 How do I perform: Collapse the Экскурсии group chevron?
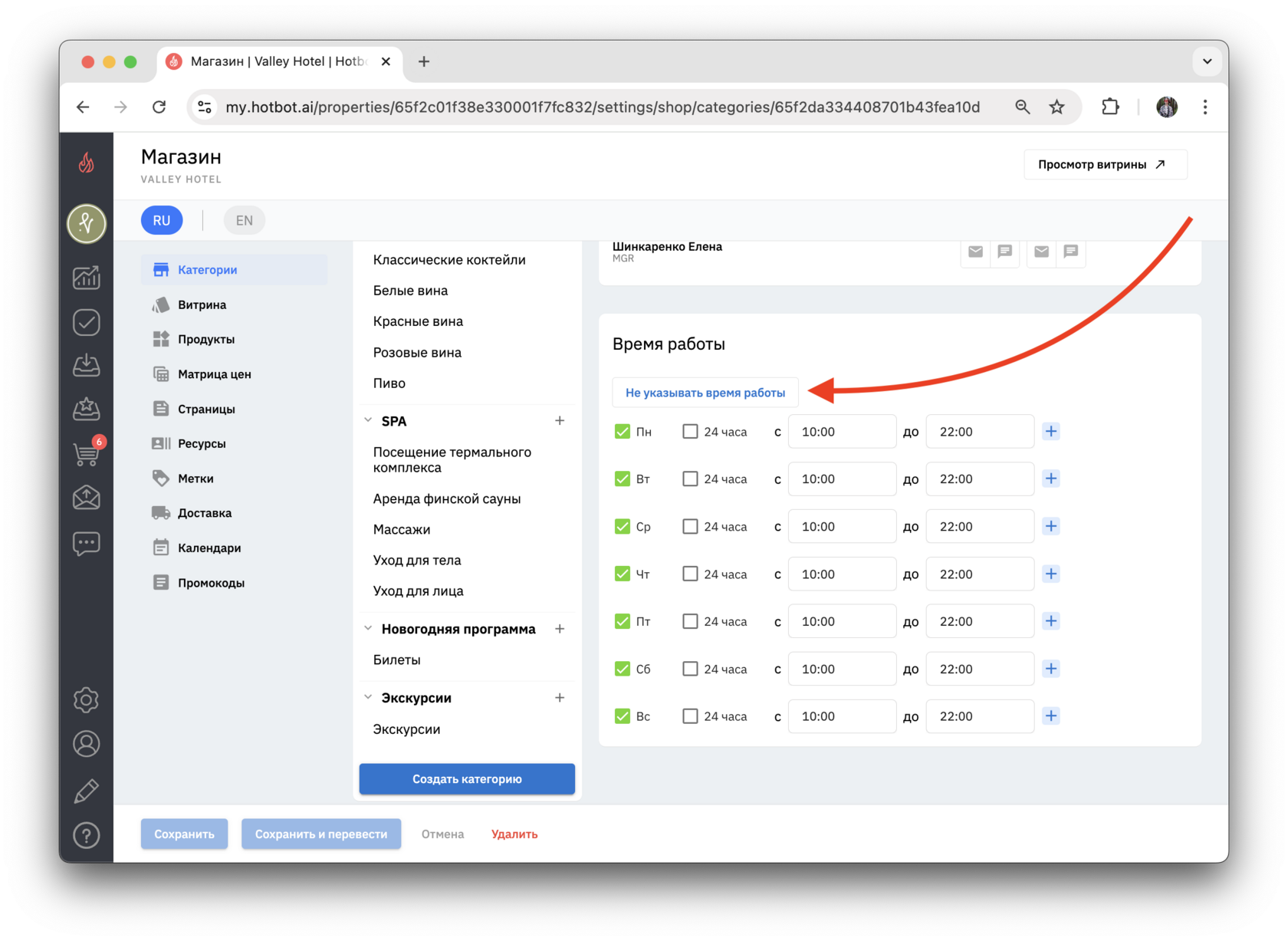point(368,697)
